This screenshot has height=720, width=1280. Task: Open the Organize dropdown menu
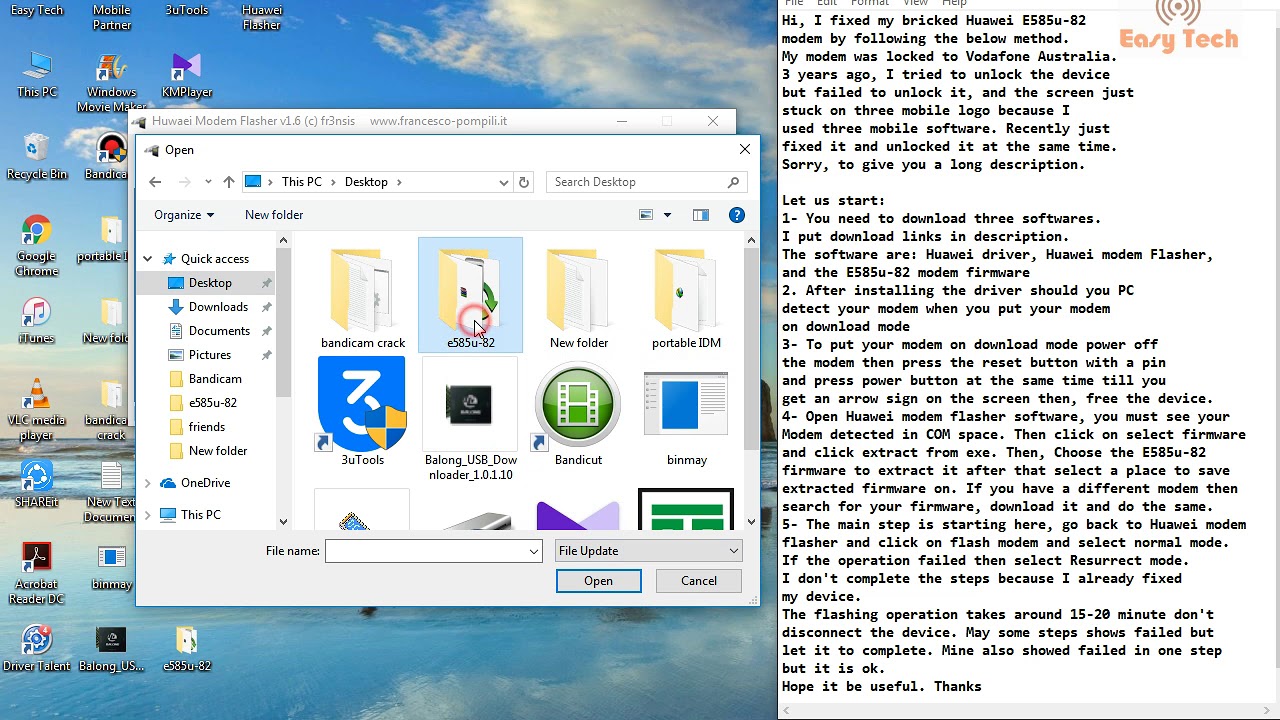pyautogui.click(x=184, y=215)
